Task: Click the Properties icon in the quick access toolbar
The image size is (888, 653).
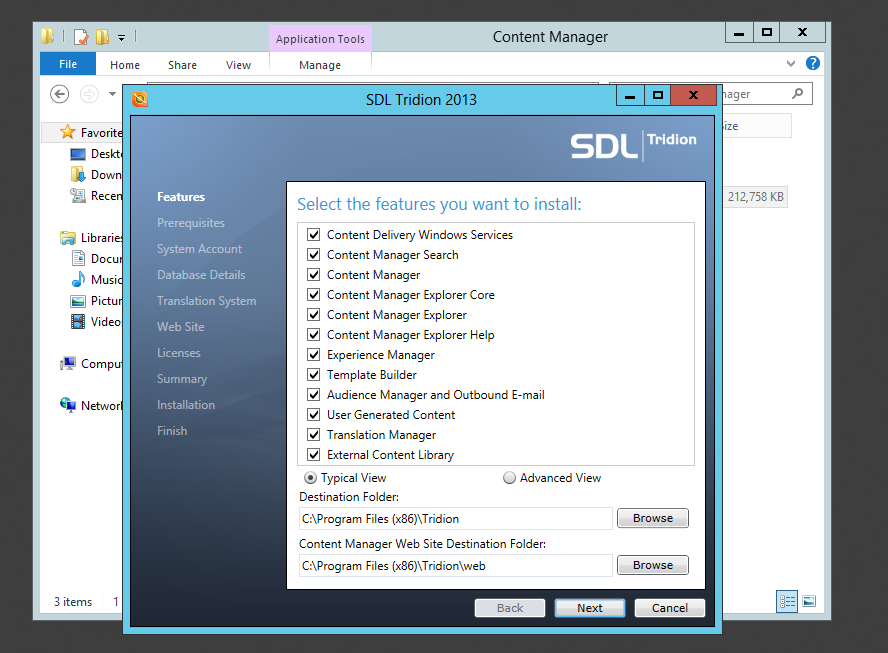Action: click(x=81, y=37)
